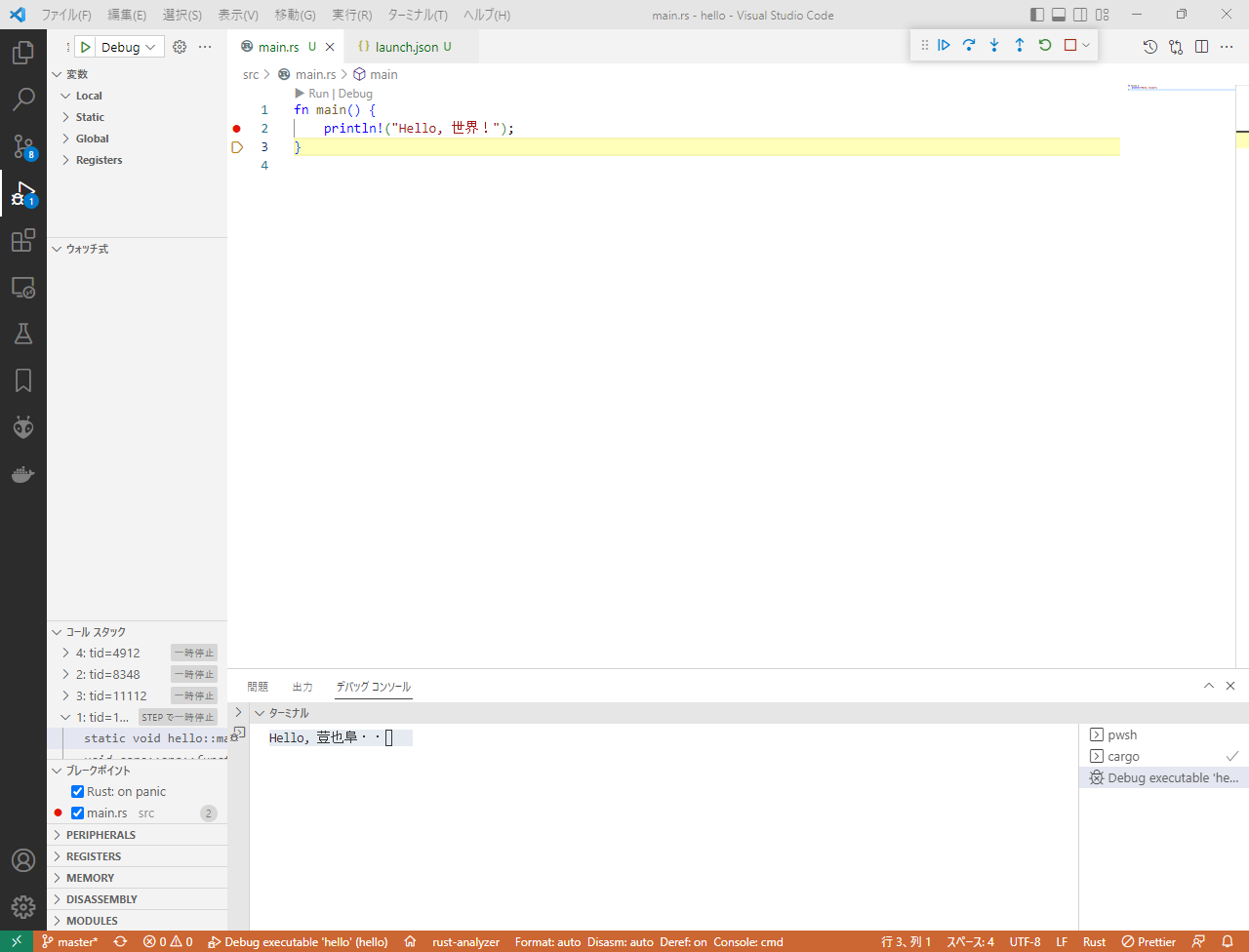The height and width of the screenshot is (952, 1249).
Task: Disable the main.rs breakpoint checkbox
Action: pyautogui.click(x=78, y=813)
